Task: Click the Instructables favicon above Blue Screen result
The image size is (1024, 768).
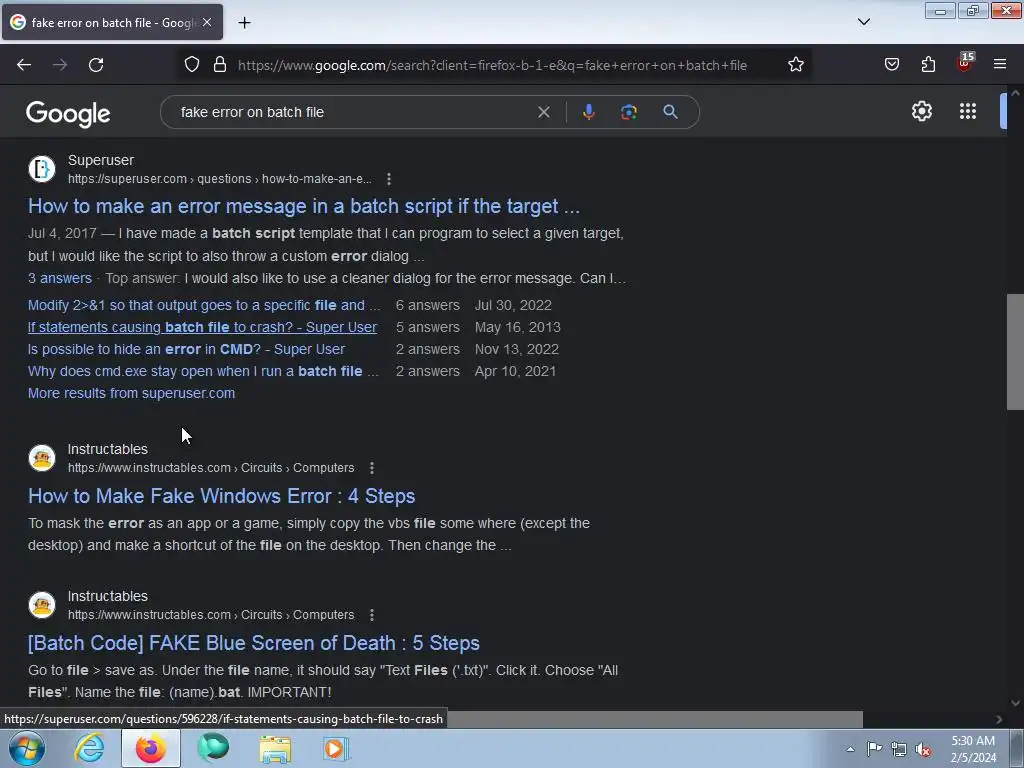Action: coord(42,605)
